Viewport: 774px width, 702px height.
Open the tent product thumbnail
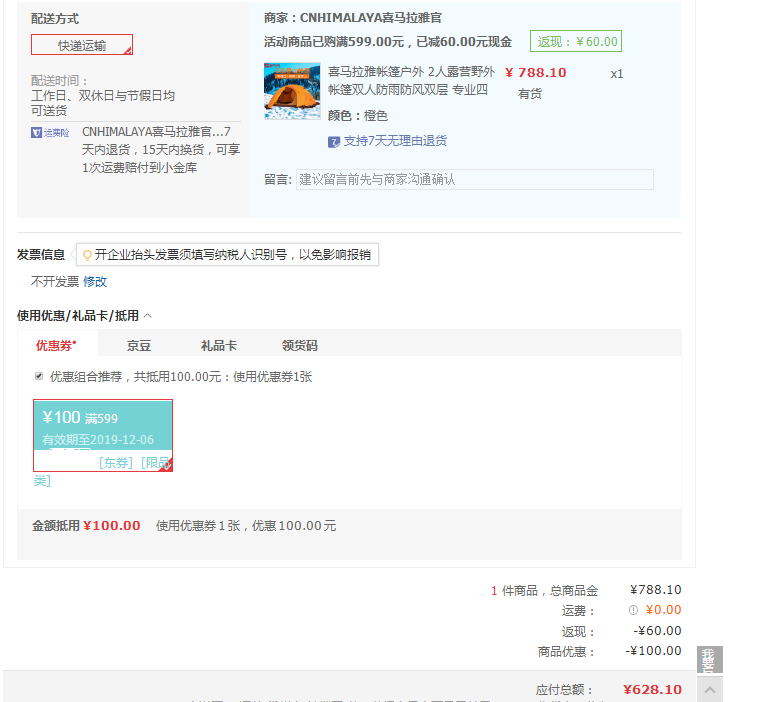(x=292, y=91)
